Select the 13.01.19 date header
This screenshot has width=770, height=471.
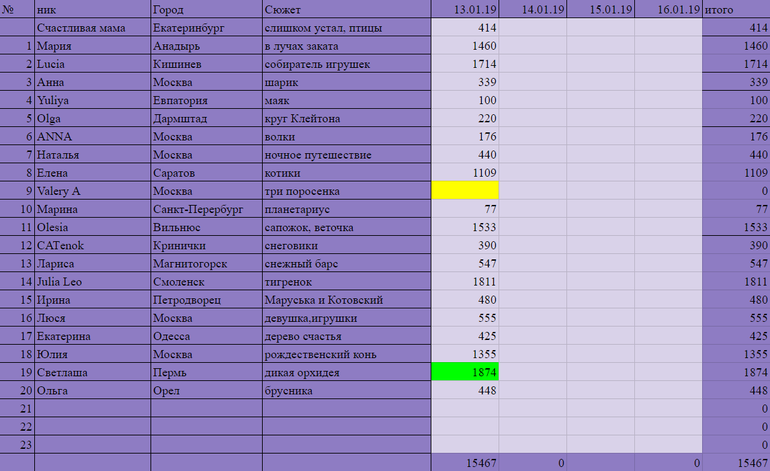(464, 9)
